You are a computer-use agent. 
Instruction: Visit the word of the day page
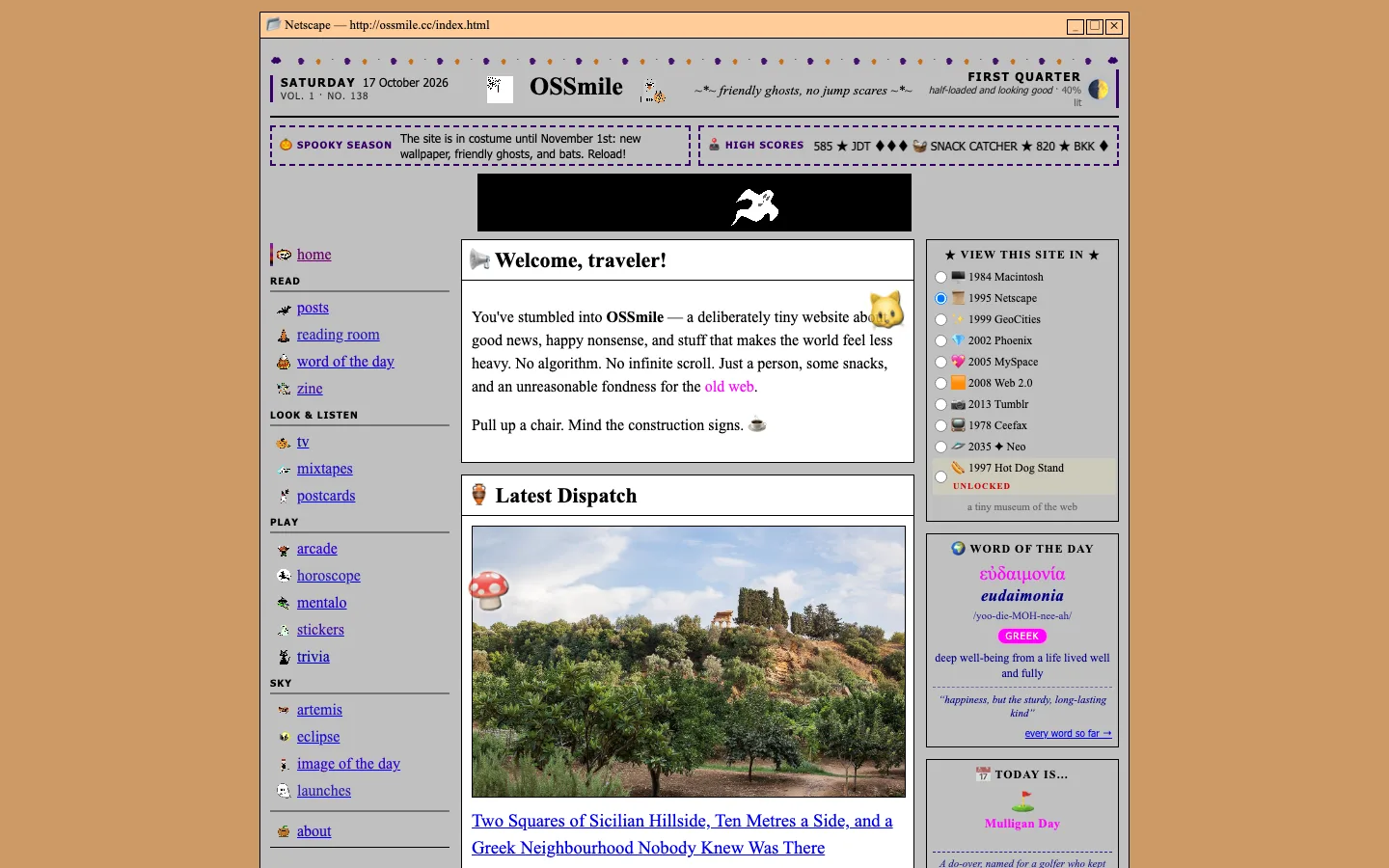coord(345,362)
